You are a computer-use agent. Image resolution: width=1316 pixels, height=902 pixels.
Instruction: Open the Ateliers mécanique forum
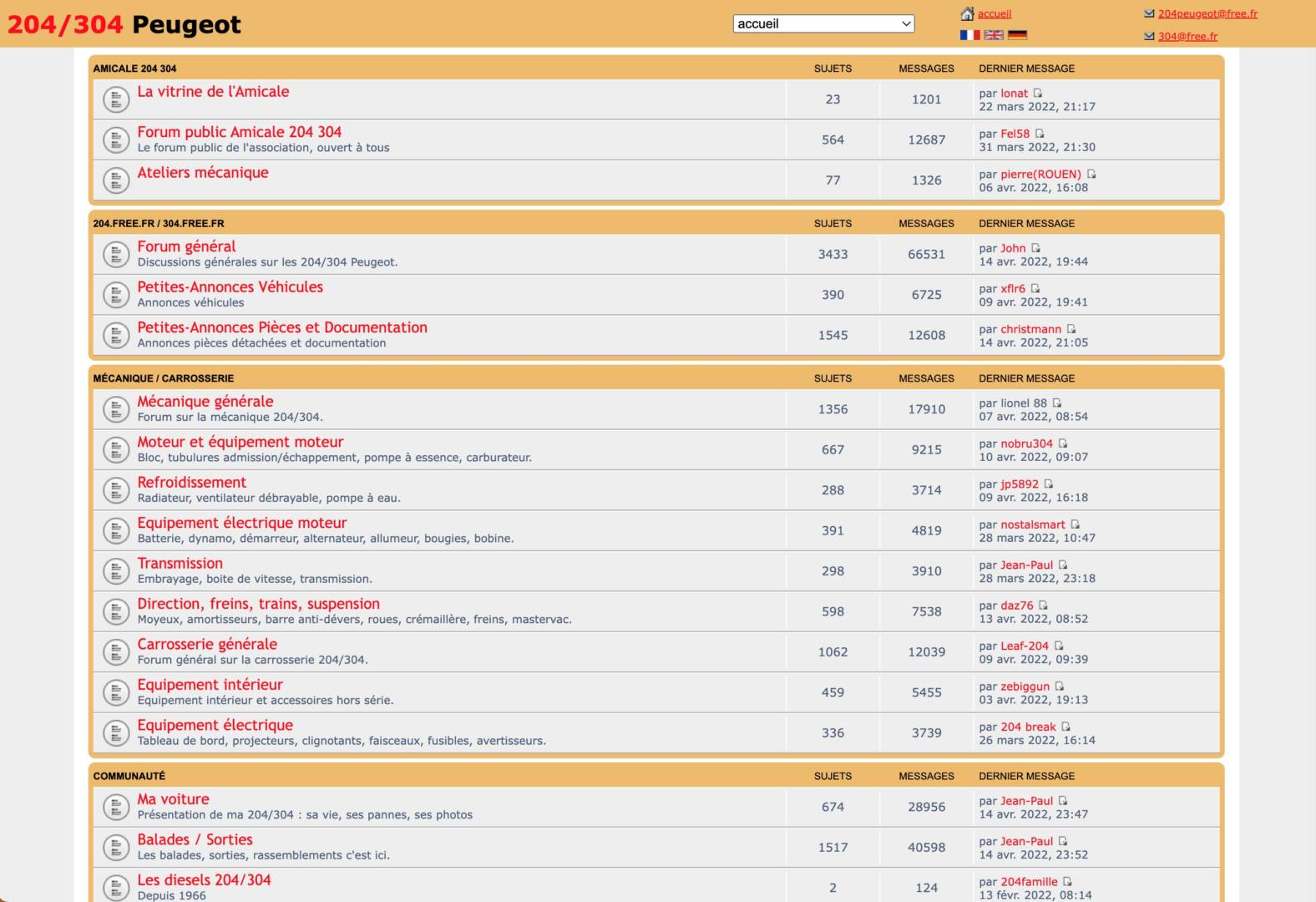pyautogui.click(x=203, y=173)
